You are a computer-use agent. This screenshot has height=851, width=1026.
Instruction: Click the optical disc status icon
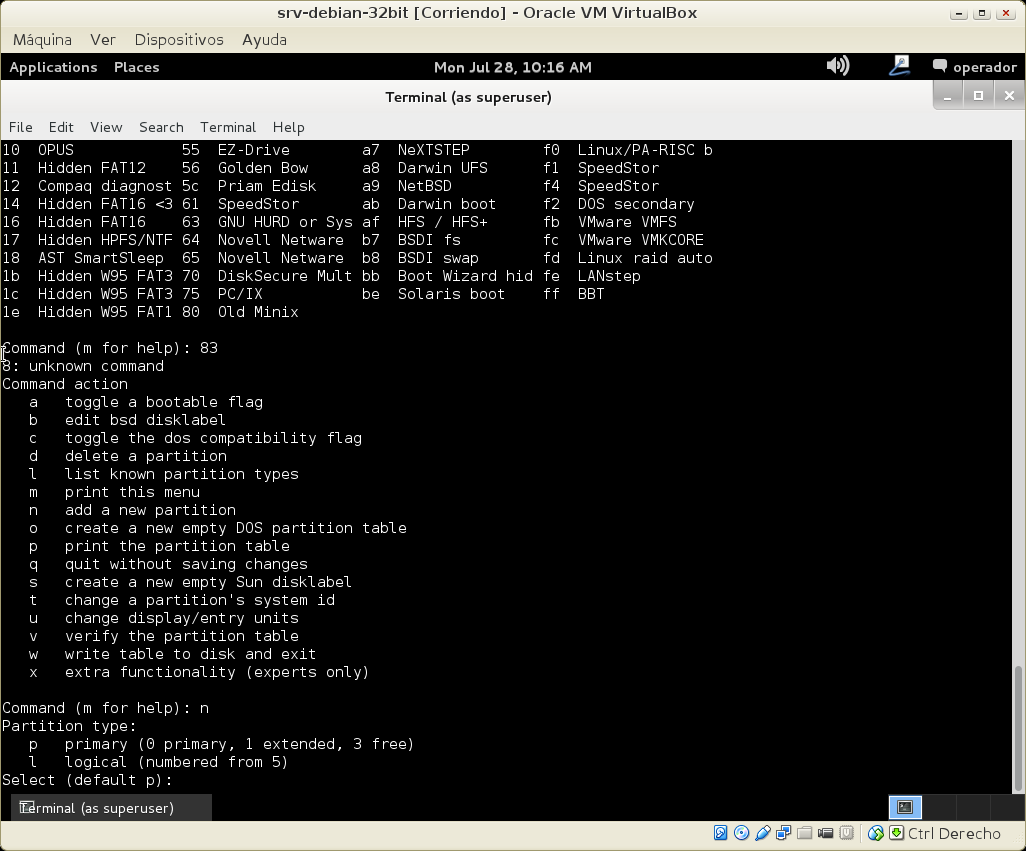pyautogui.click(x=741, y=833)
